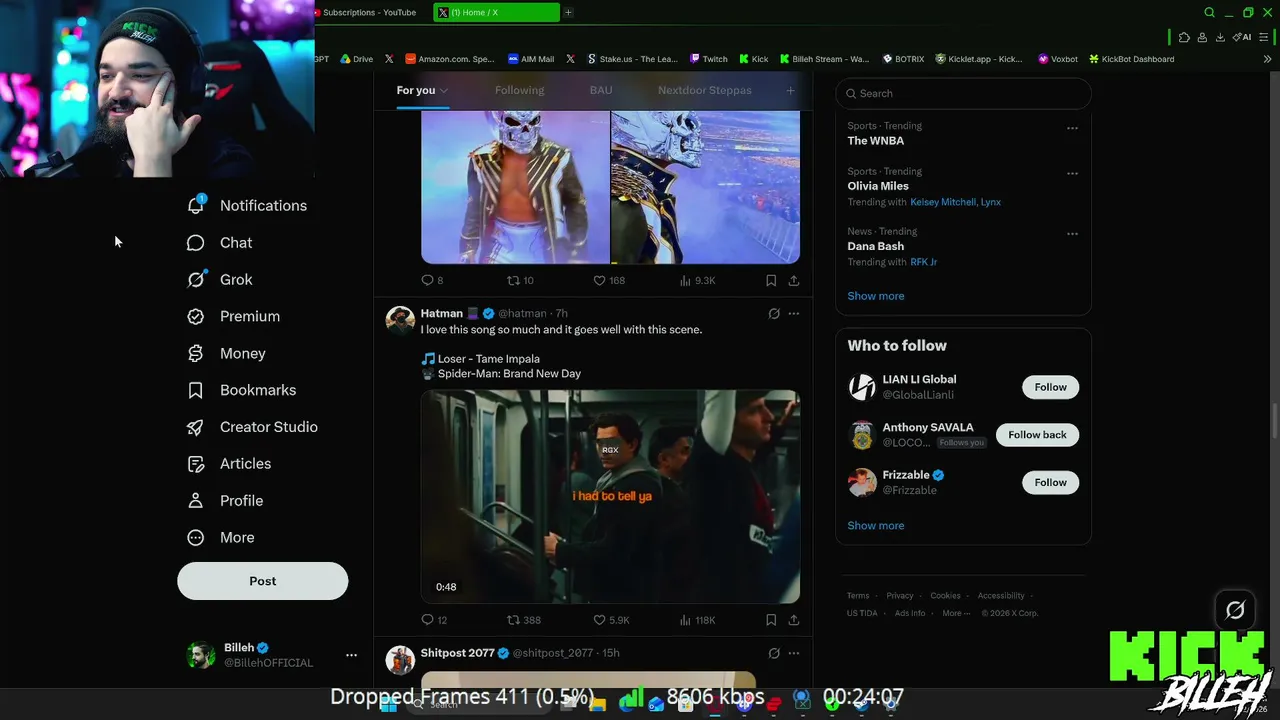The height and width of the screenshot is (720, 1280).
Task: Switch to the BAU tab
Action: point(601,90)
